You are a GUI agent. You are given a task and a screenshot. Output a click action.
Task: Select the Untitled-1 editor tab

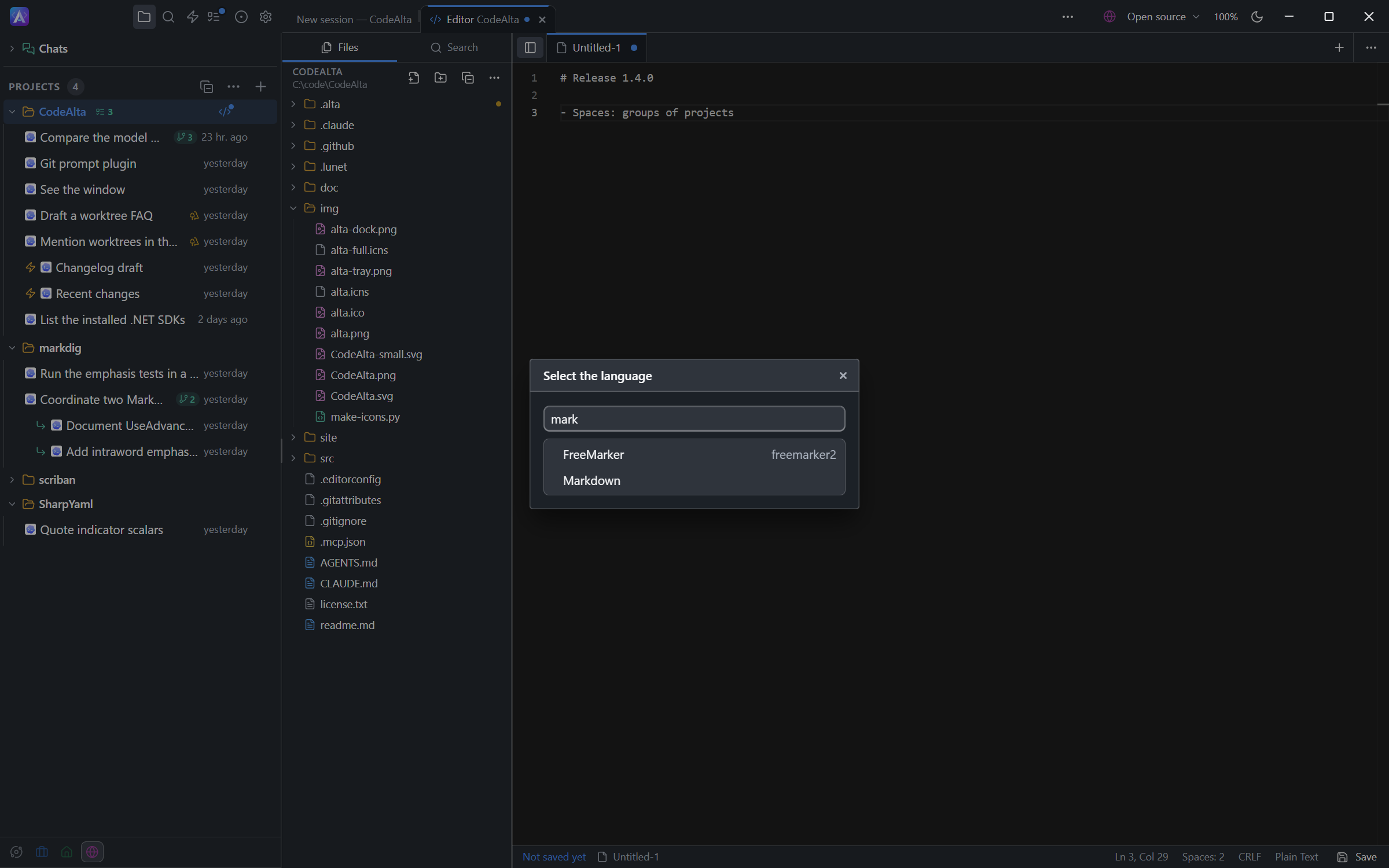click(596, 47)
